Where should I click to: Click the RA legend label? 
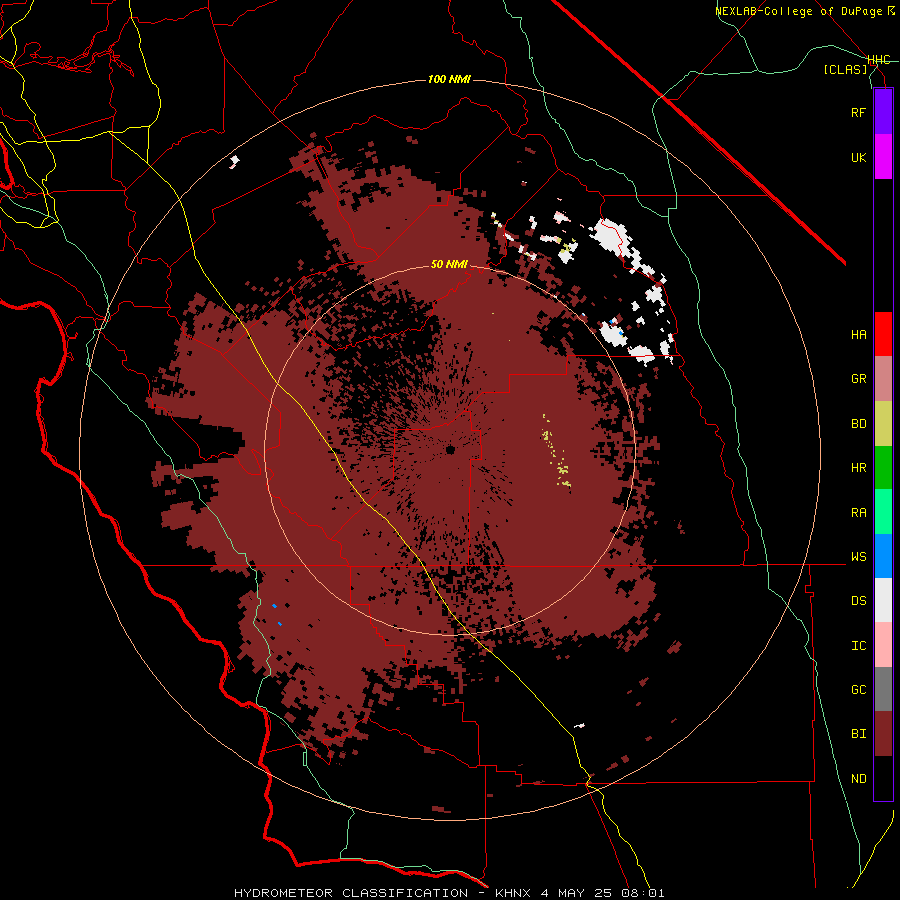(858, 513)
